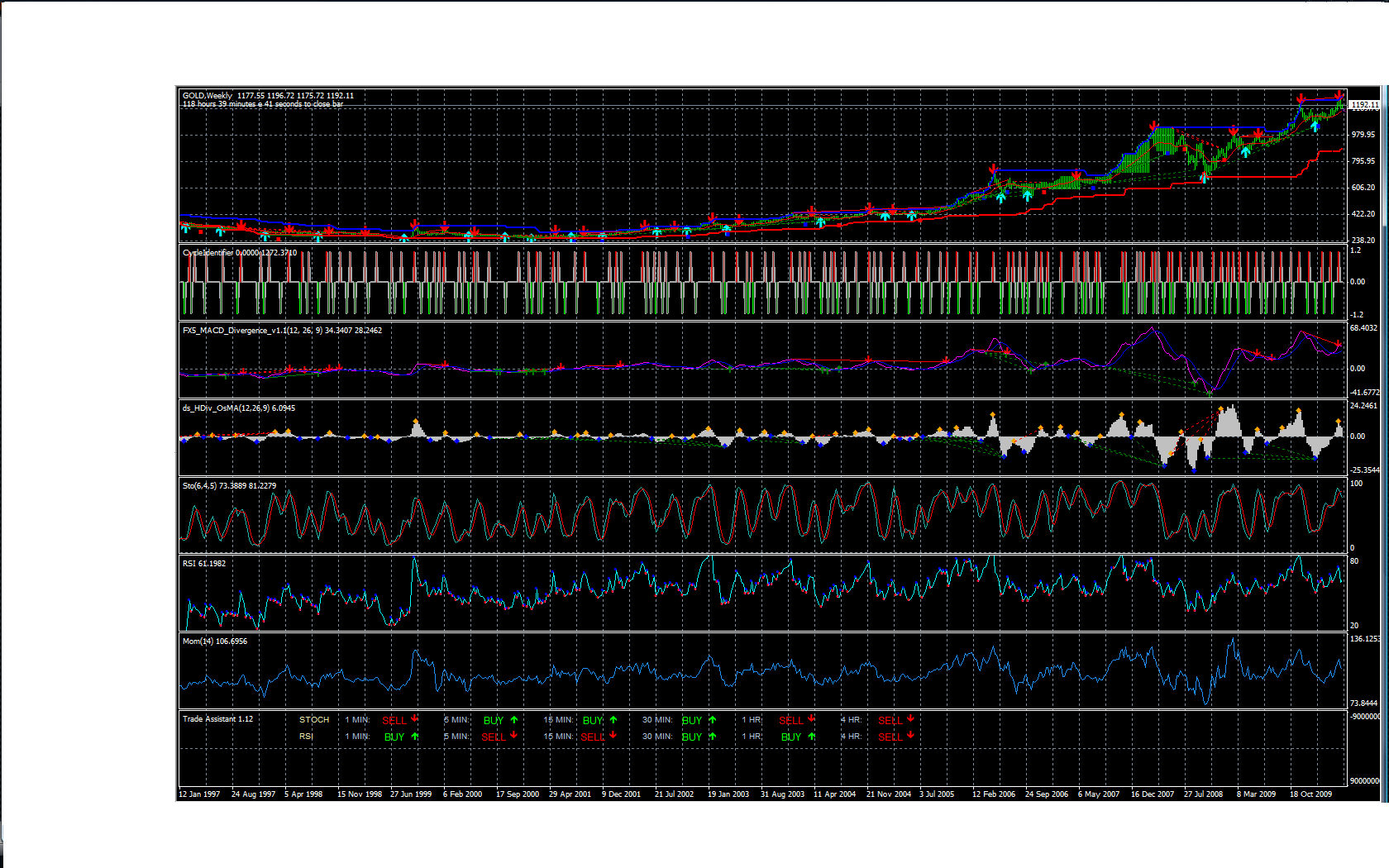
Task: Select the Mom(14) momentum indicator label
Action: [197, 641]
